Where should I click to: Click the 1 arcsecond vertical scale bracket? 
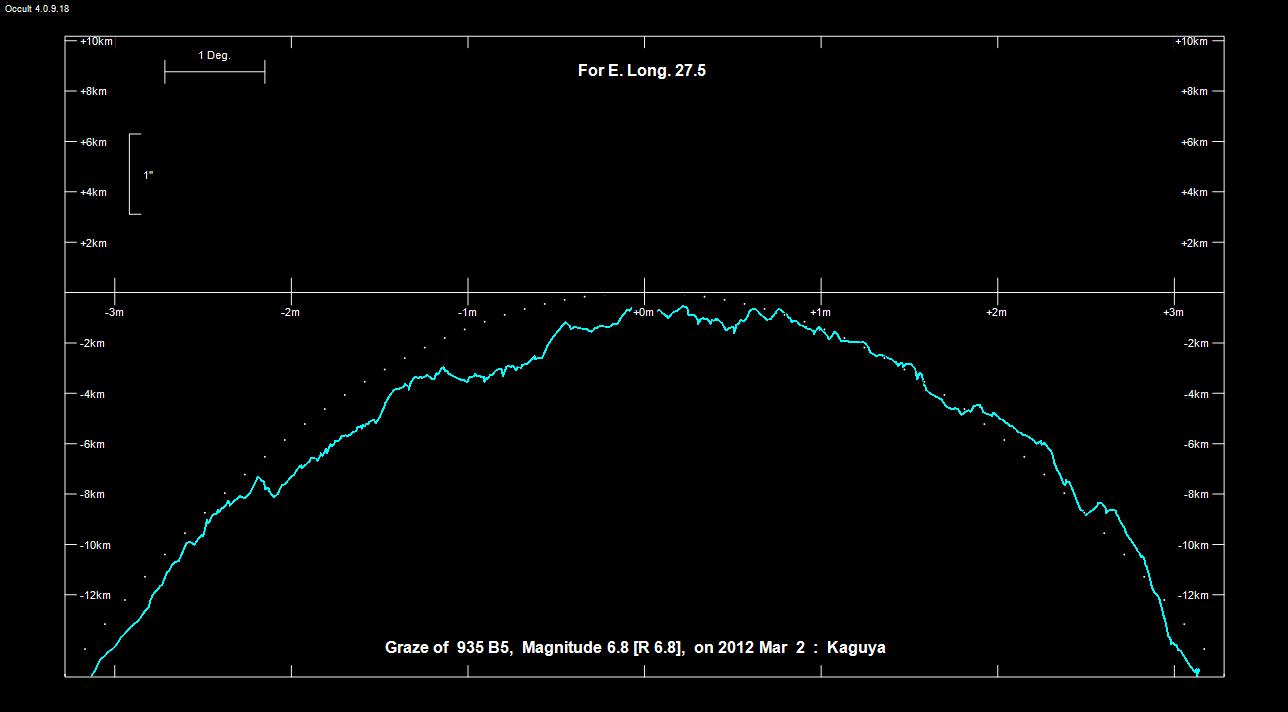(134, 174)
